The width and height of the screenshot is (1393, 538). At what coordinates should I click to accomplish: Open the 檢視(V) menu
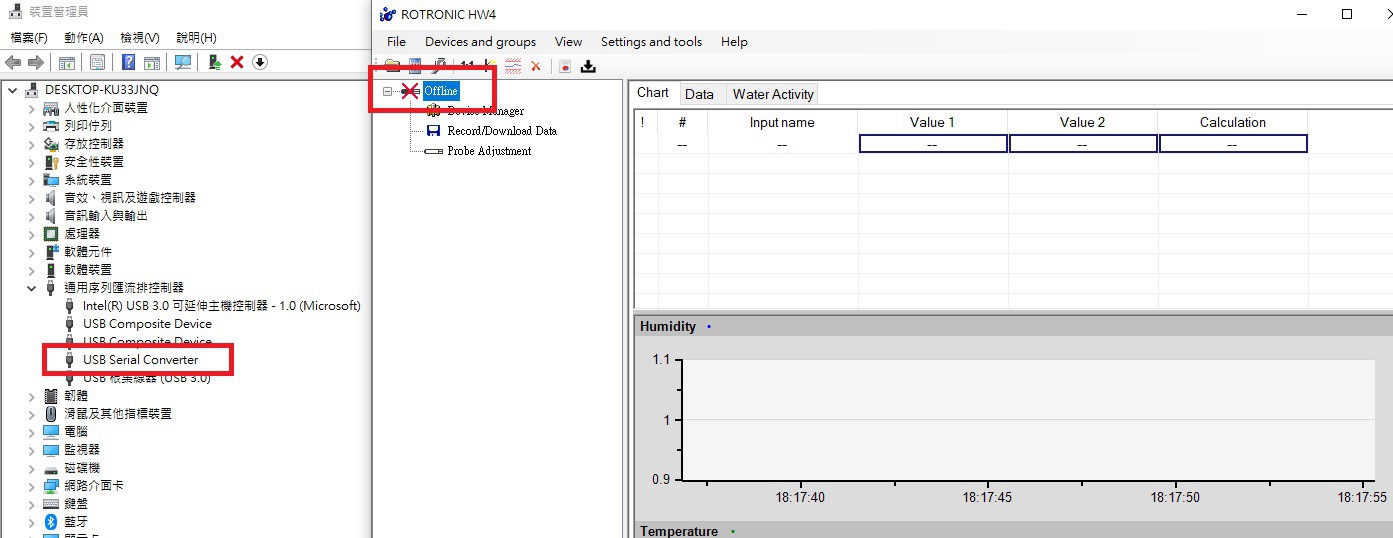(x=140, y=37)
